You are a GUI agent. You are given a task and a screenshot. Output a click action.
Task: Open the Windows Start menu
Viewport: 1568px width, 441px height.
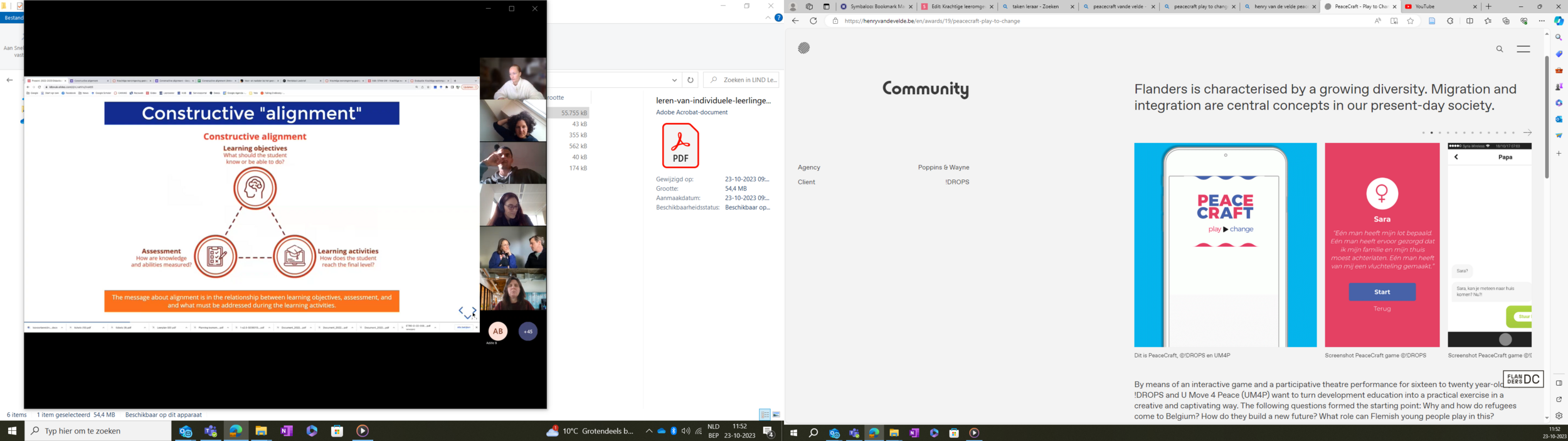coord(12,431)
